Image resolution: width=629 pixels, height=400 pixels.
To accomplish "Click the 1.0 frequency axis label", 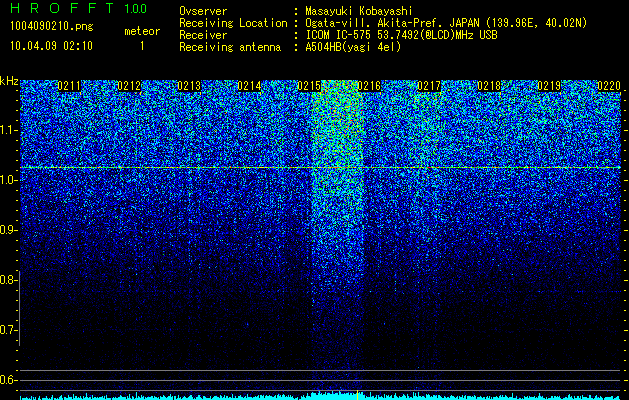I will pyautogui.click(x=8, y=180).
